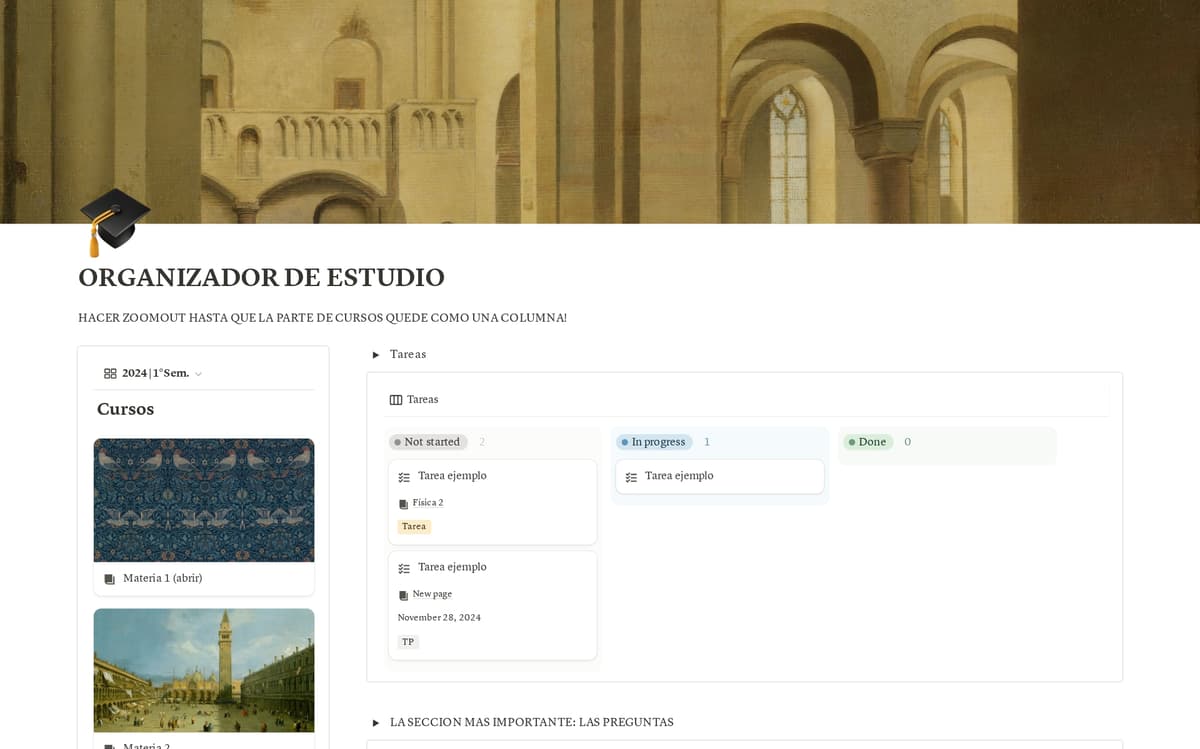1200x749 pixels.
Task: Click the gallery view icon beside "2024 | 1°Sem."
Action: click(110, 373)
